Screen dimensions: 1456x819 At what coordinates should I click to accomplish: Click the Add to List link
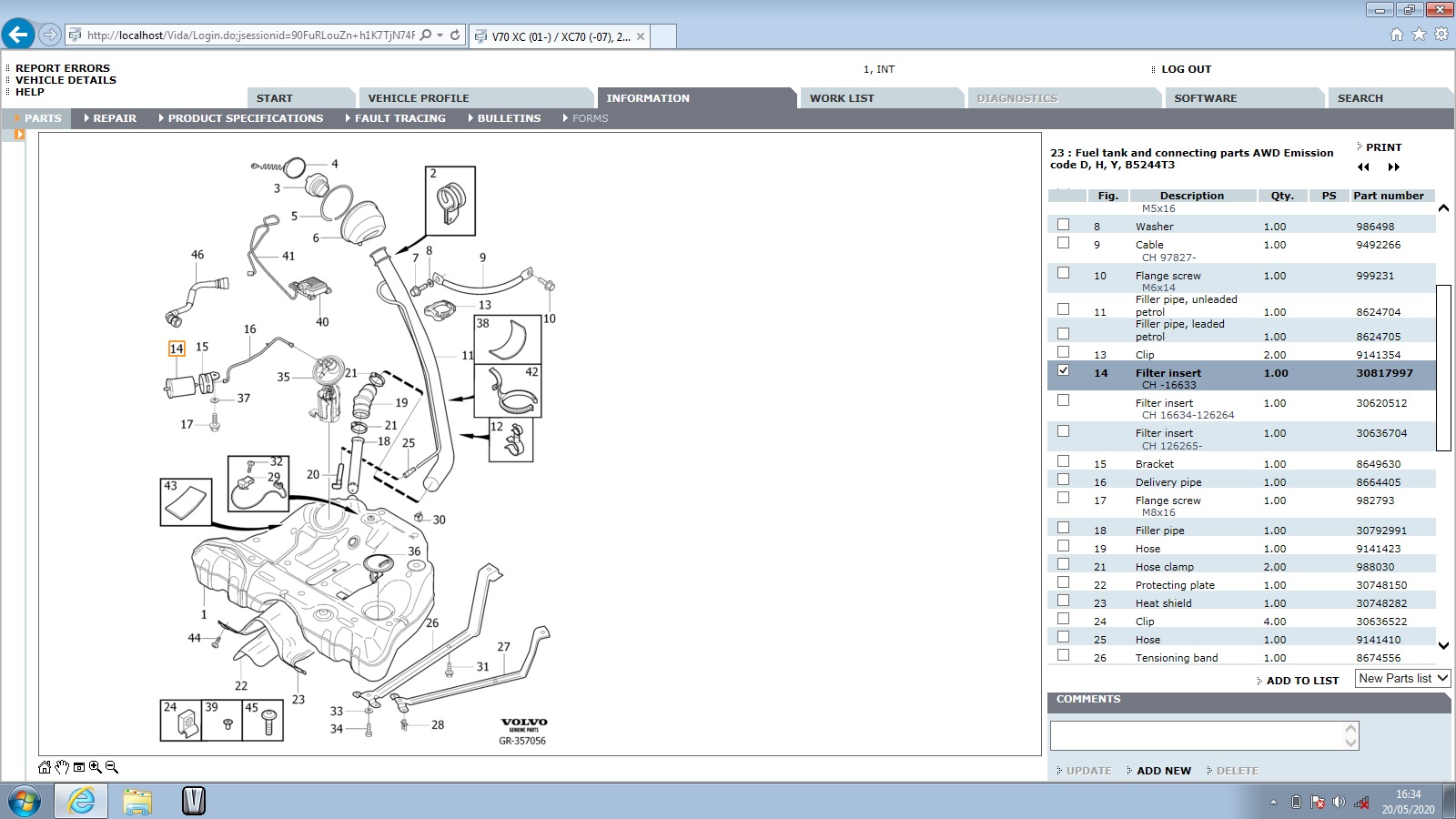tap(1302, 681)
